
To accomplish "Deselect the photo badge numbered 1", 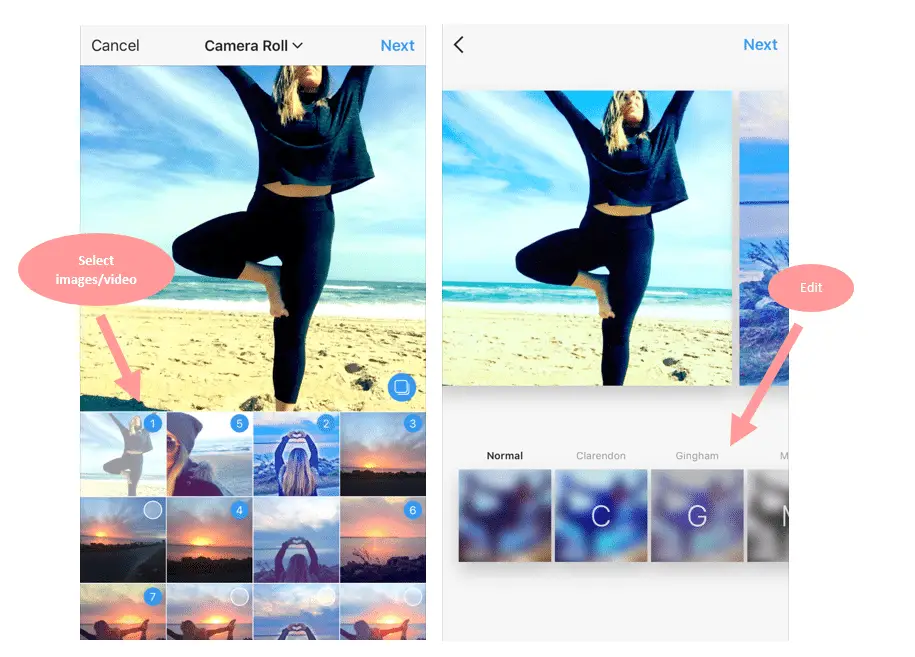I will (152, 424).
